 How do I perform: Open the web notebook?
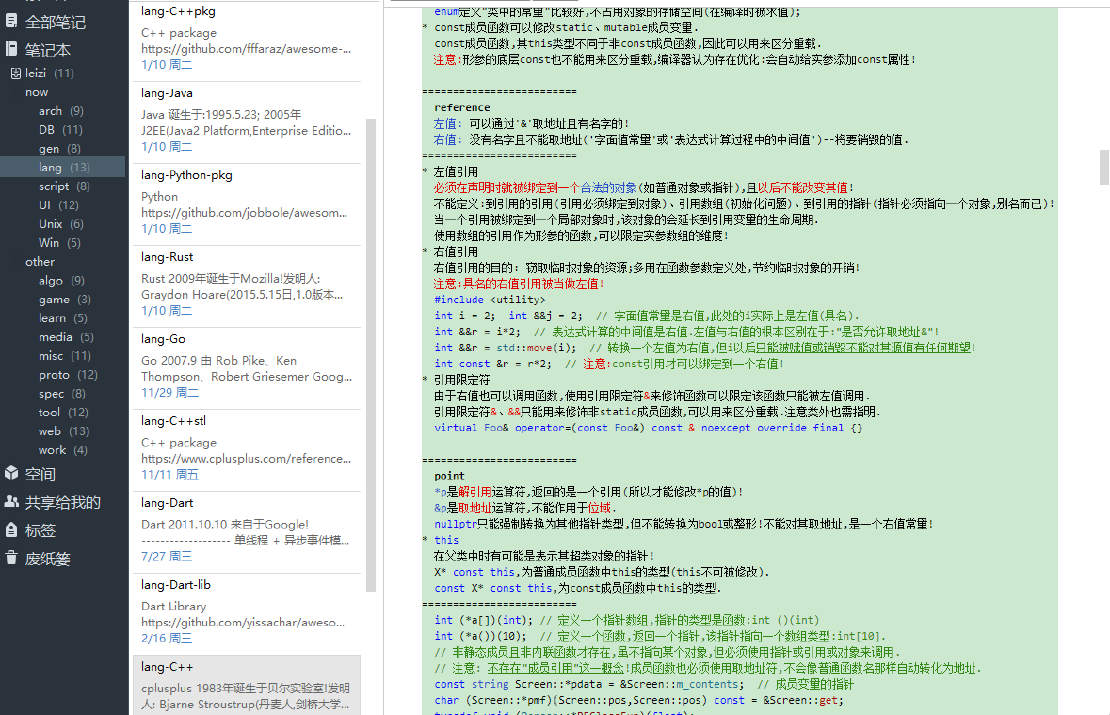click(62, 431)
